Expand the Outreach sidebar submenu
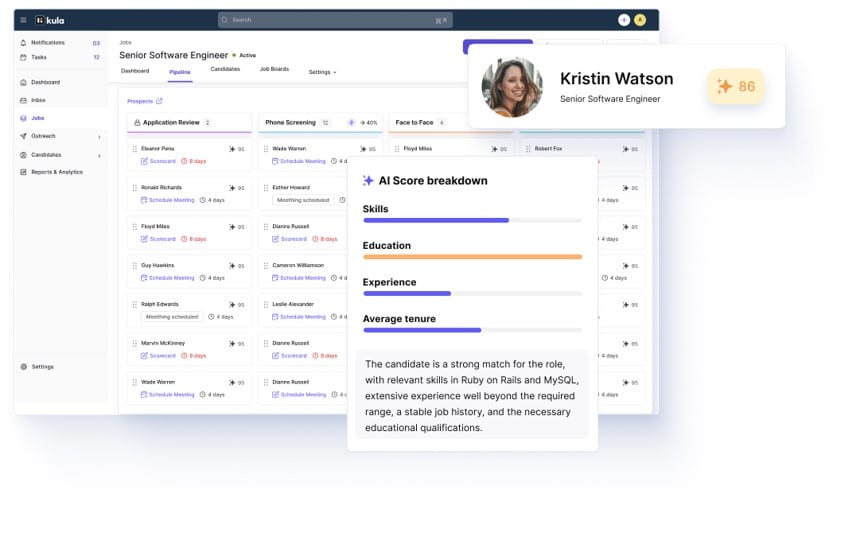Screen dimensions: 864x540 [99, 136]
